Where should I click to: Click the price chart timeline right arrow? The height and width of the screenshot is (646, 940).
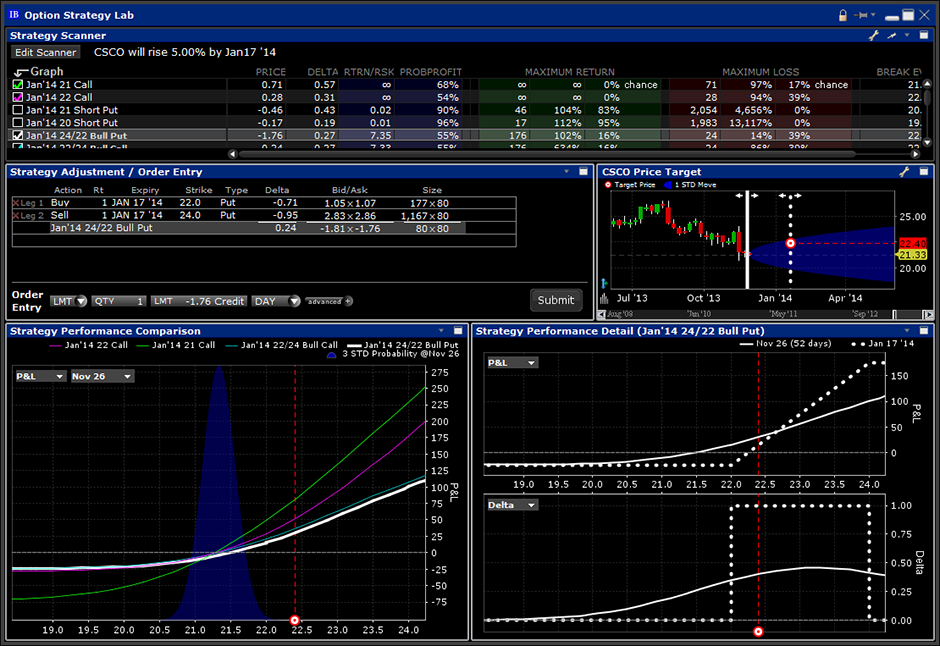928,314
